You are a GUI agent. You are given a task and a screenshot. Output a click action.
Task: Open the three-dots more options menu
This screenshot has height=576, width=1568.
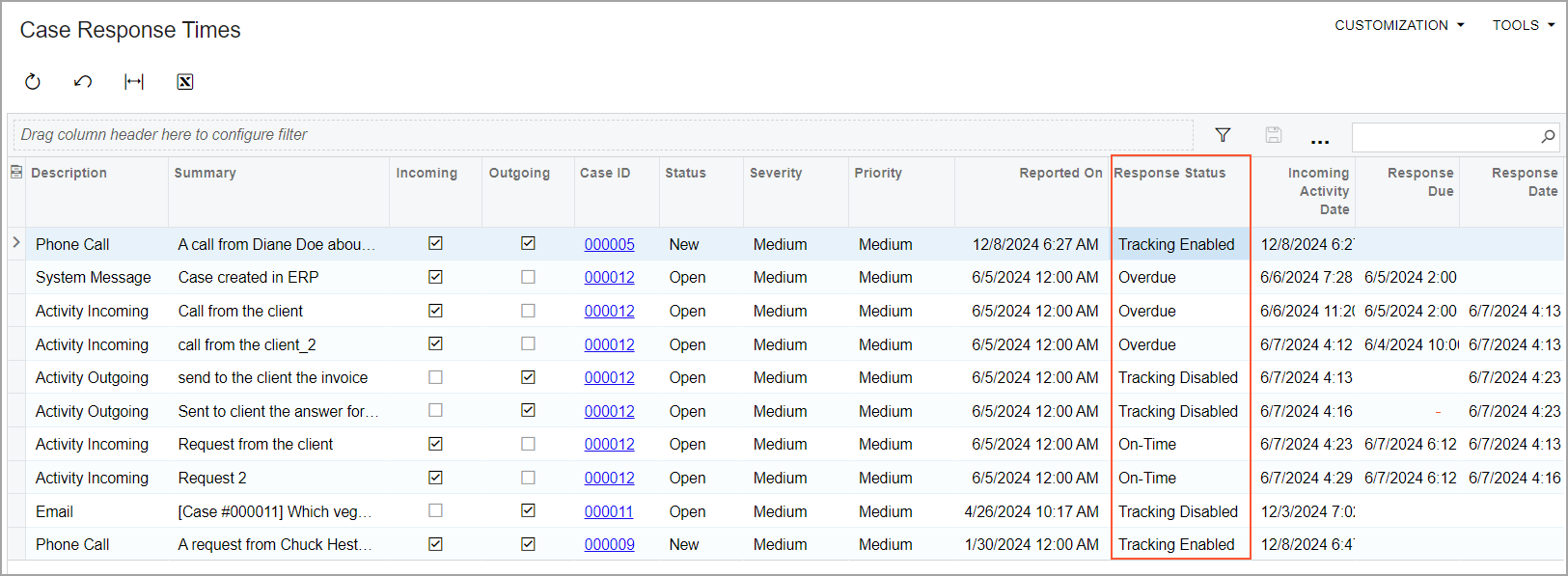pyautogui.click(x=1320, y=137)
